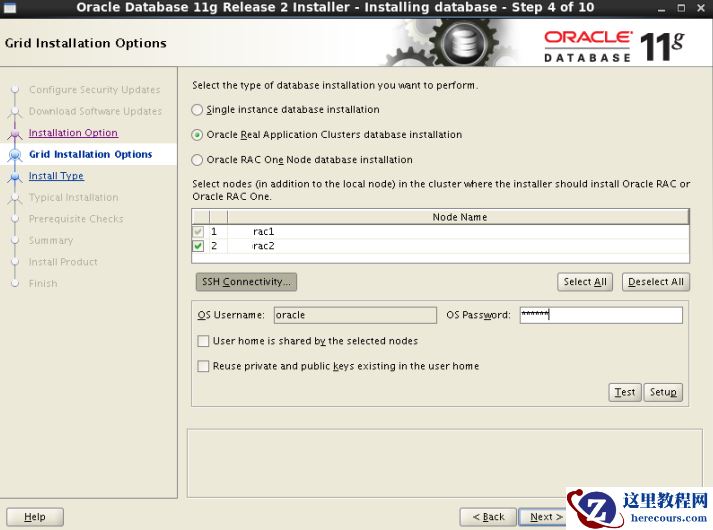Click Install Product step text
713x530 pixels.
click(63, 262)
